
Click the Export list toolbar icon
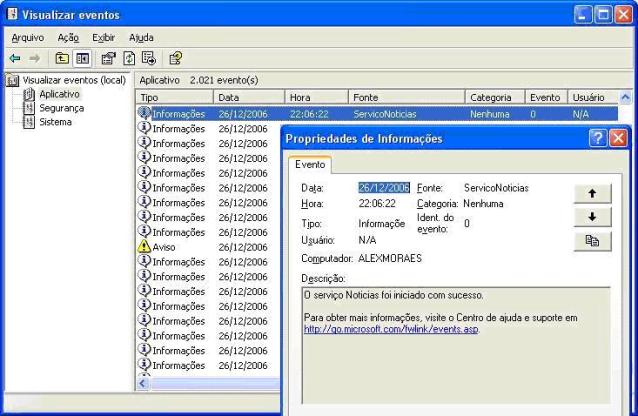(x=149, y=59)
